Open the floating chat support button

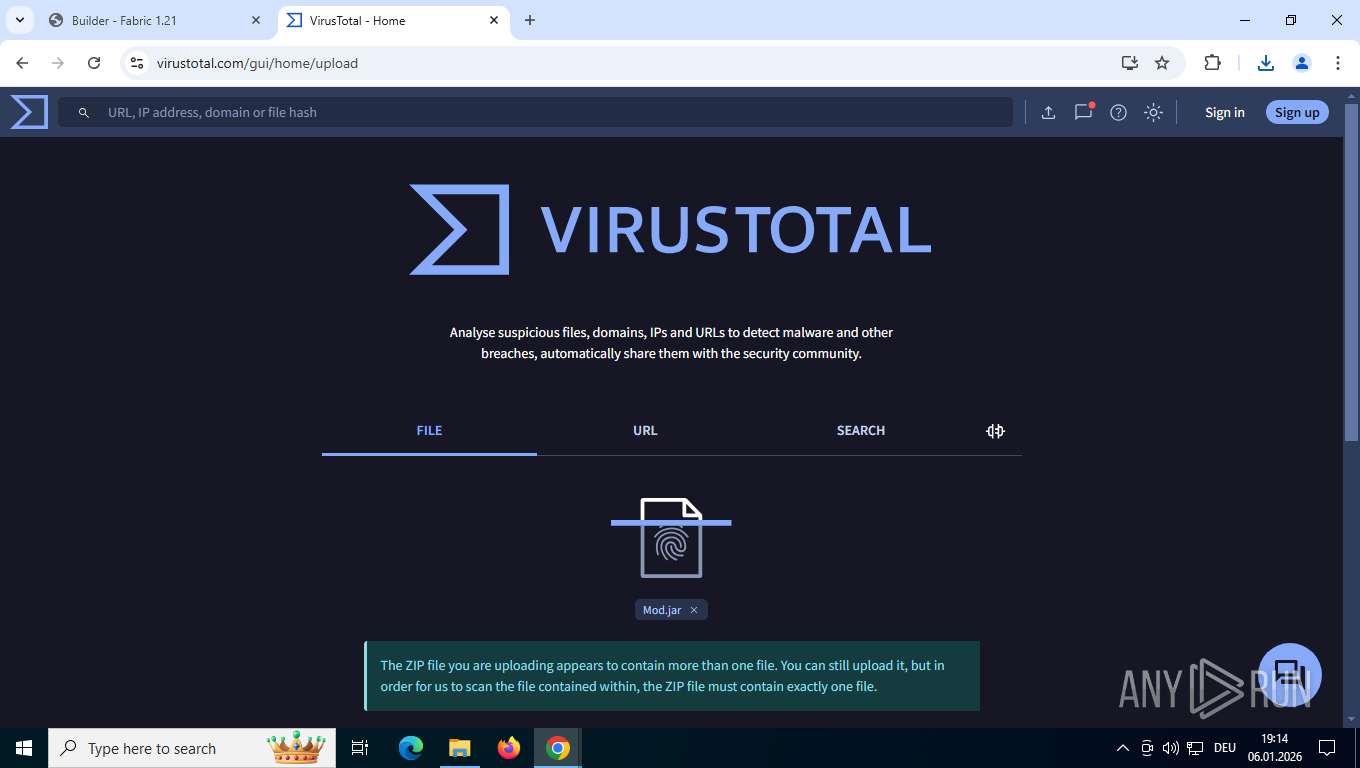[x=1290, y=675]
